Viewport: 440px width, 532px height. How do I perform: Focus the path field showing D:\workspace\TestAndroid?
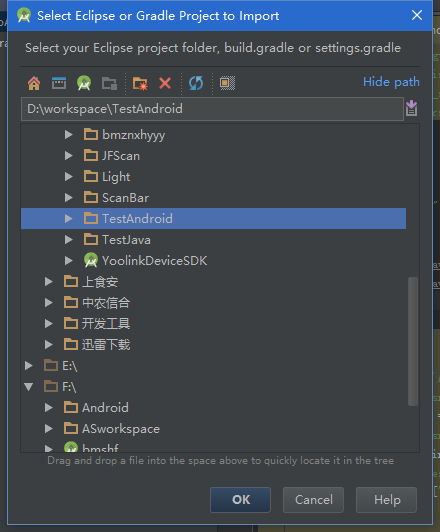[212, 109]
